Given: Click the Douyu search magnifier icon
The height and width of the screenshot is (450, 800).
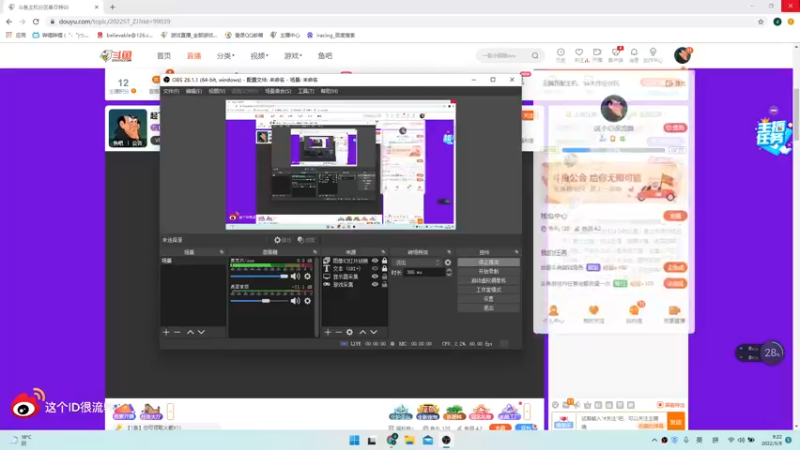Looking at the screenshot, I should tap(535, 56).
